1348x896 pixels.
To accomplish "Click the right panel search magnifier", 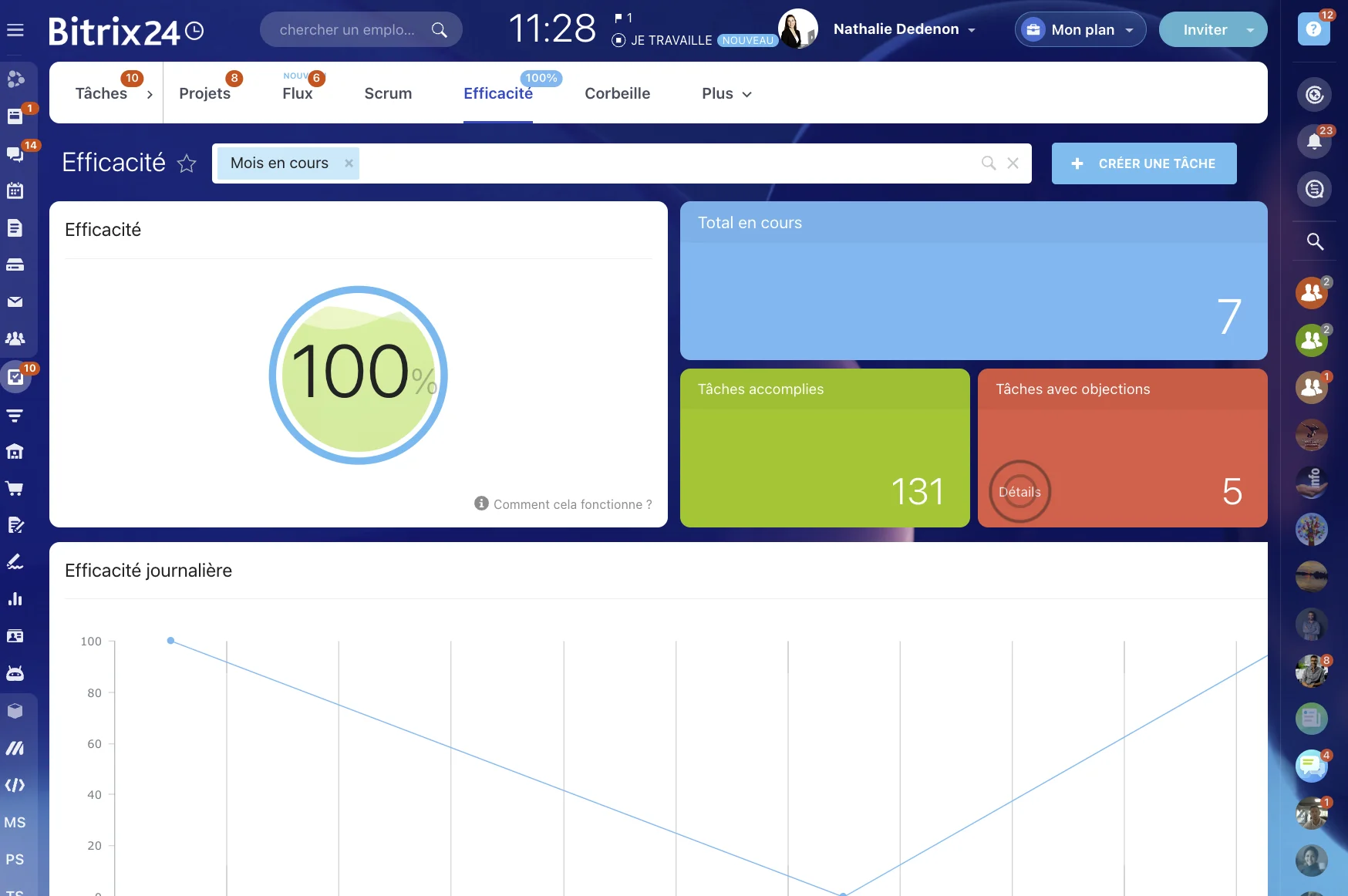I will 1315,241.
